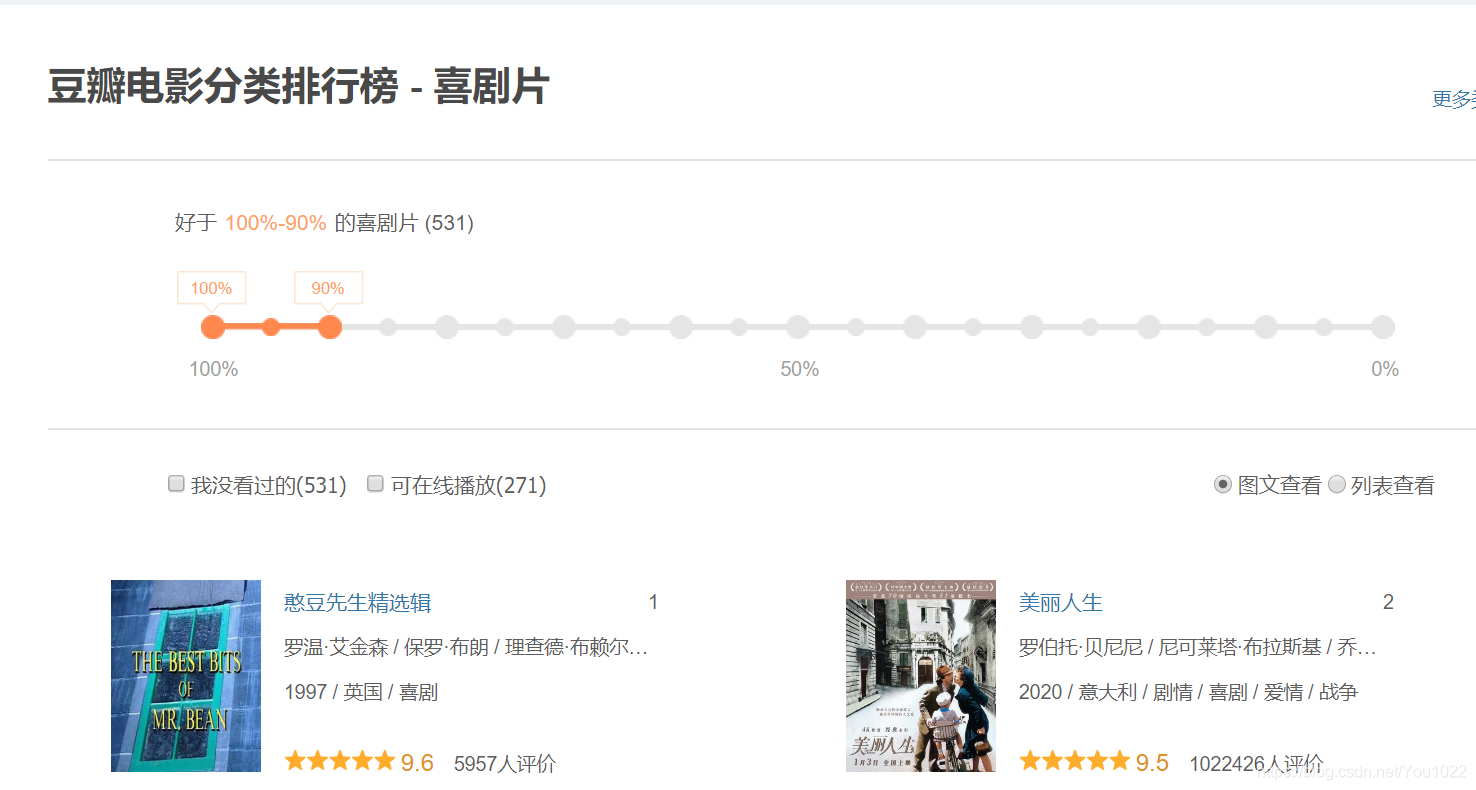Click the star rating of 美丽人生
Viewport: 1476px width, 790px height.
tap(1075, 762)
